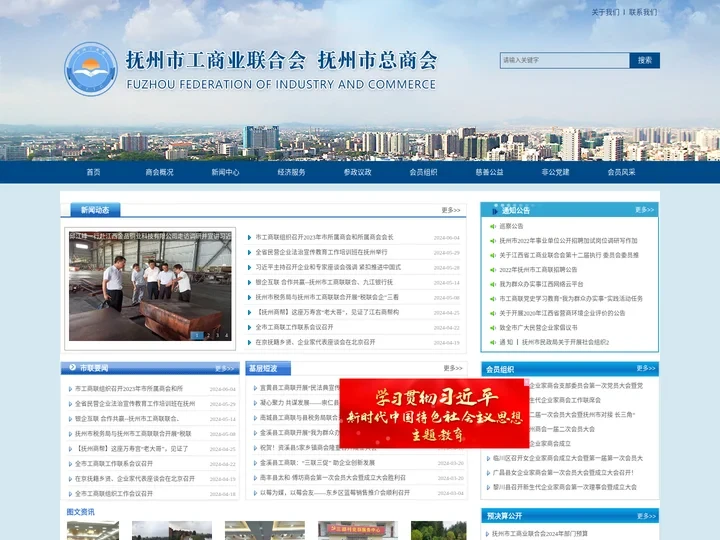Image resolution: width=720 pixels, height=540 pixels.
Task: Open notice 关于开展2020年江西省营商环境企业评价
Action: 562,313
